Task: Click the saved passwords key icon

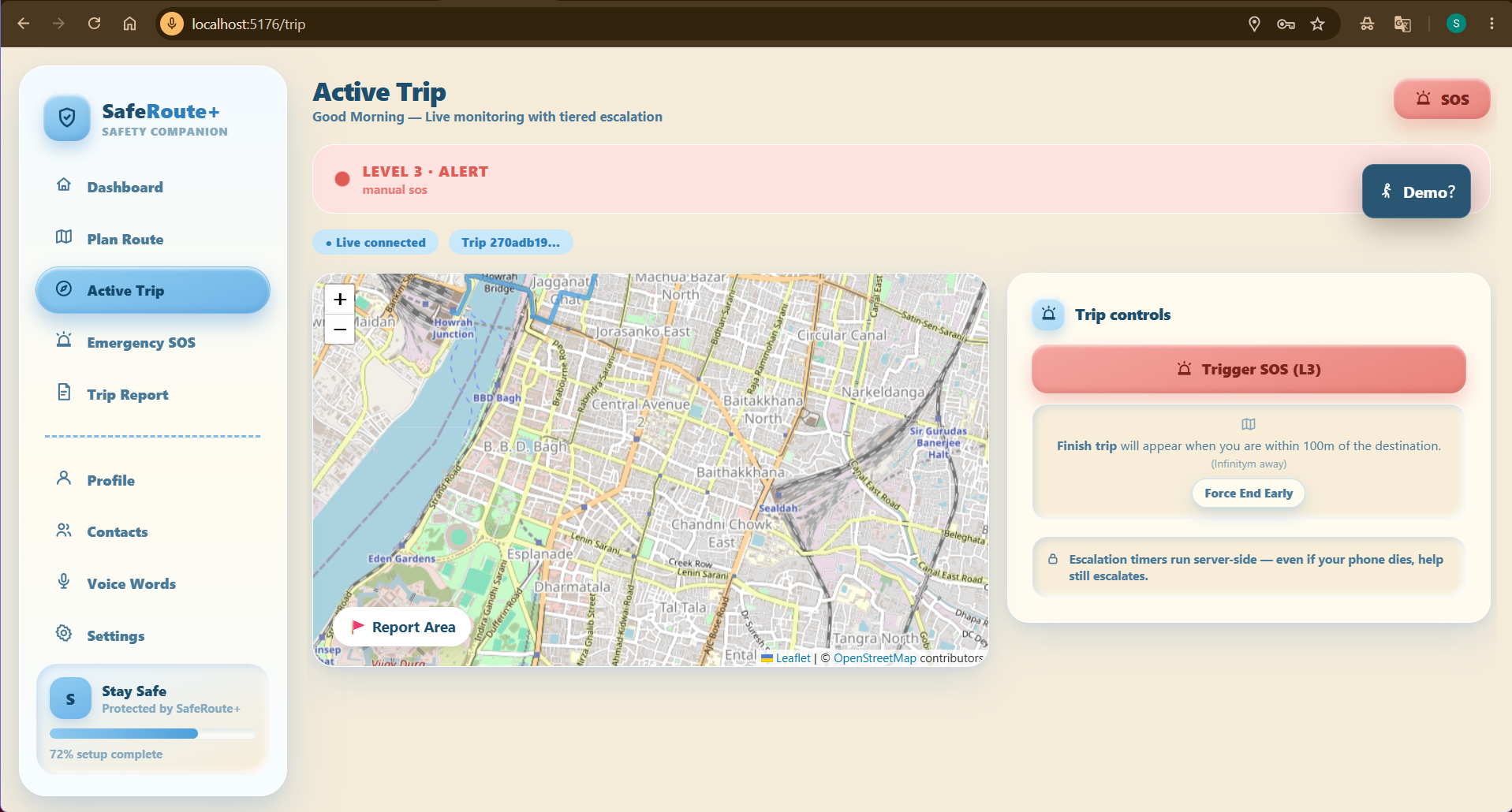Action: pos(1286,24)
